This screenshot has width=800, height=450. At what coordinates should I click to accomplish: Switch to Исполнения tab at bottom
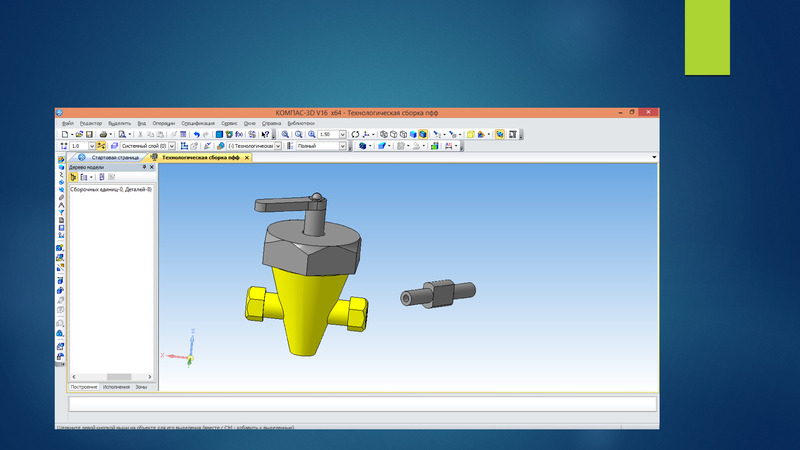[x=116, y=387]
